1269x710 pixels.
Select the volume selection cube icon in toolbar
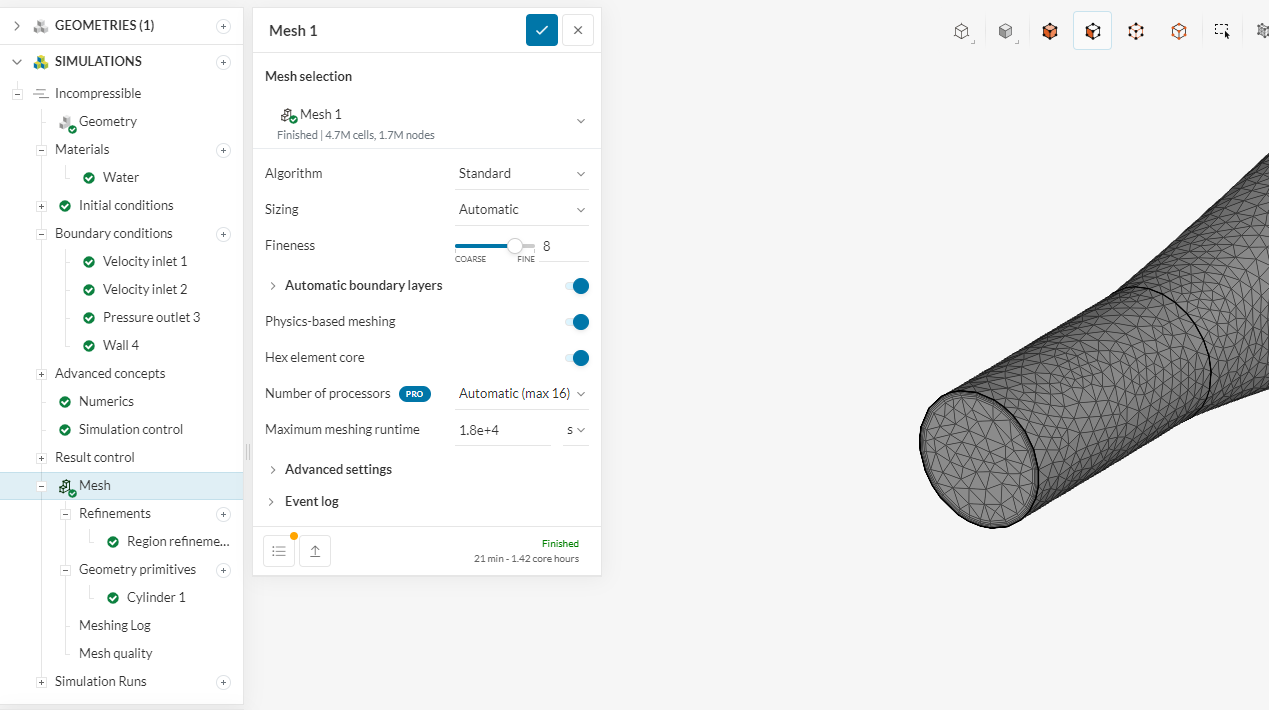1049,30
